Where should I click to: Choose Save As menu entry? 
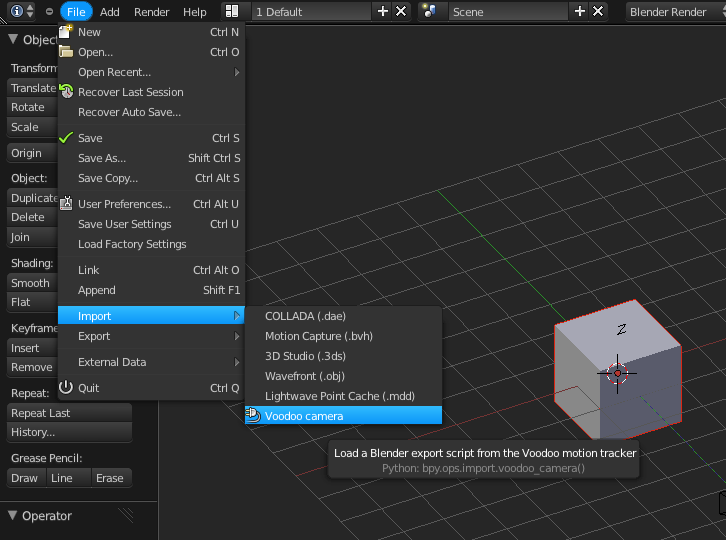[151, 158]
